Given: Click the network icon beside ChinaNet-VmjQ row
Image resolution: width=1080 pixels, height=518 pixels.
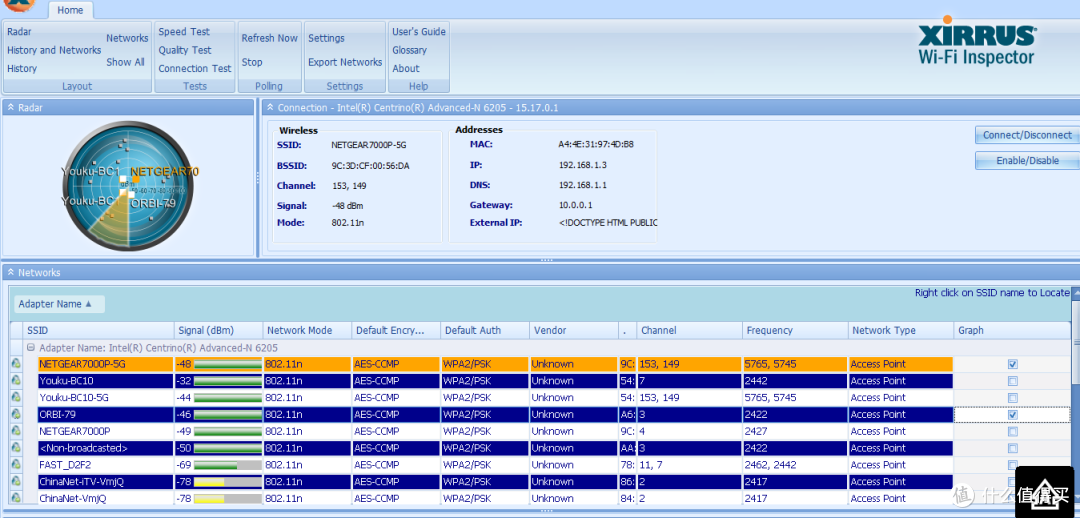Looking at the screenshot, I should tap(15, 499).
